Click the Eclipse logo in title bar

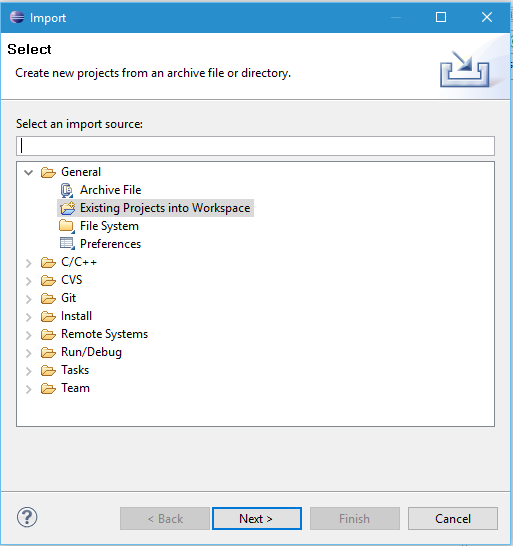coord(17,17)
